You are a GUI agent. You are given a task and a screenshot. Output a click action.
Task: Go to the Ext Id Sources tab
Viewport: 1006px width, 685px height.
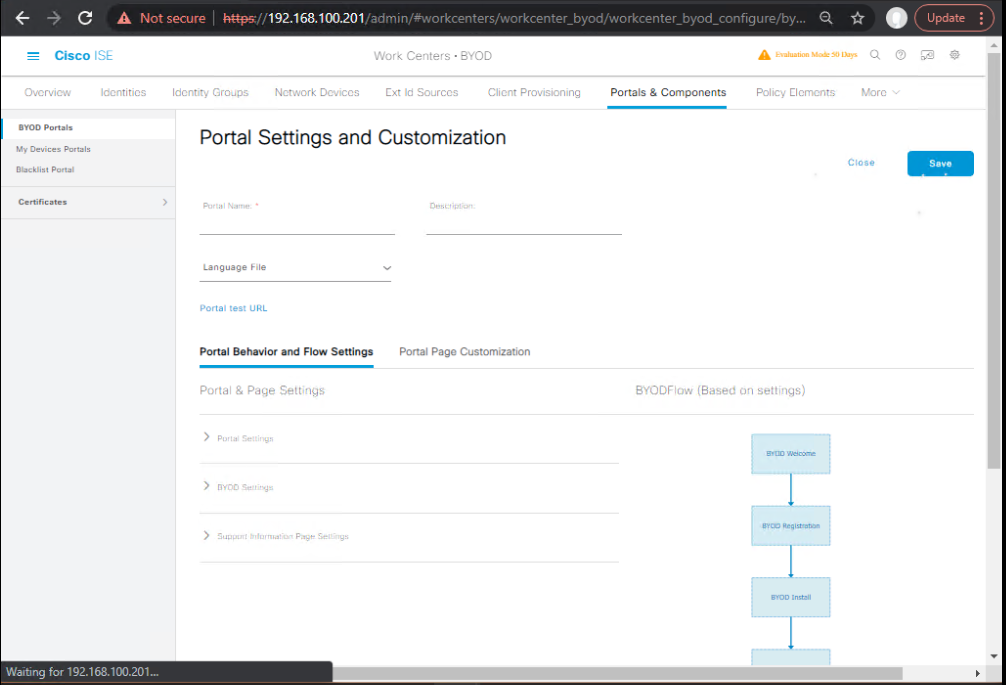click(x=422, y=92)
